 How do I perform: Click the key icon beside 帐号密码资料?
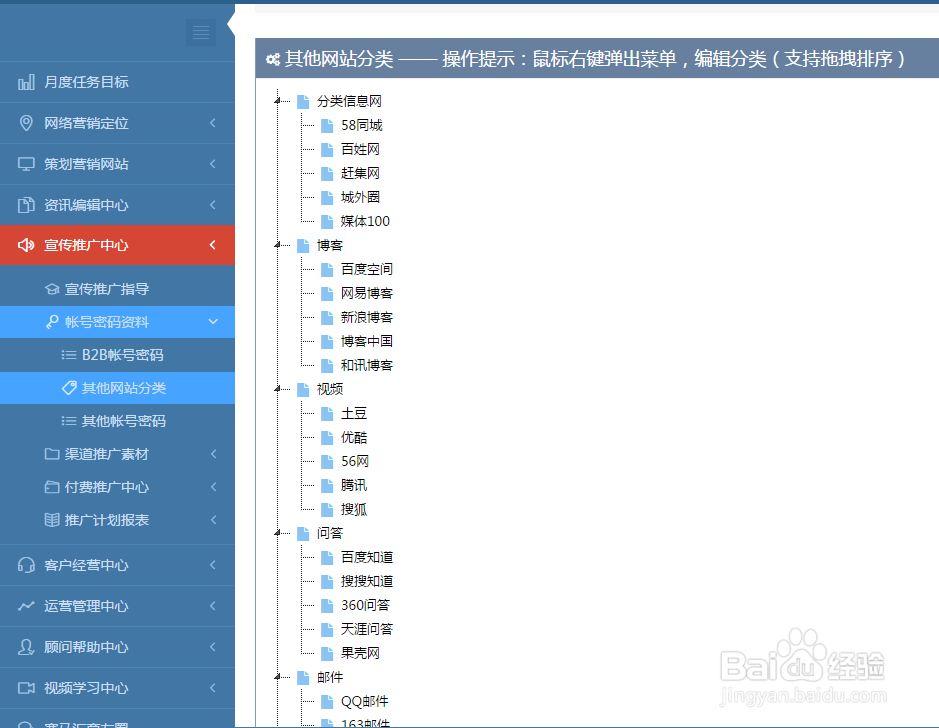(x=52, y=322)
